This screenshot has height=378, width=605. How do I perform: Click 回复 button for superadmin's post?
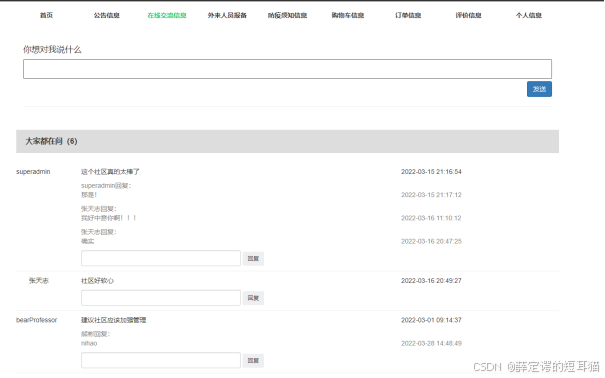pyautogui.click(x=253, y=258)
